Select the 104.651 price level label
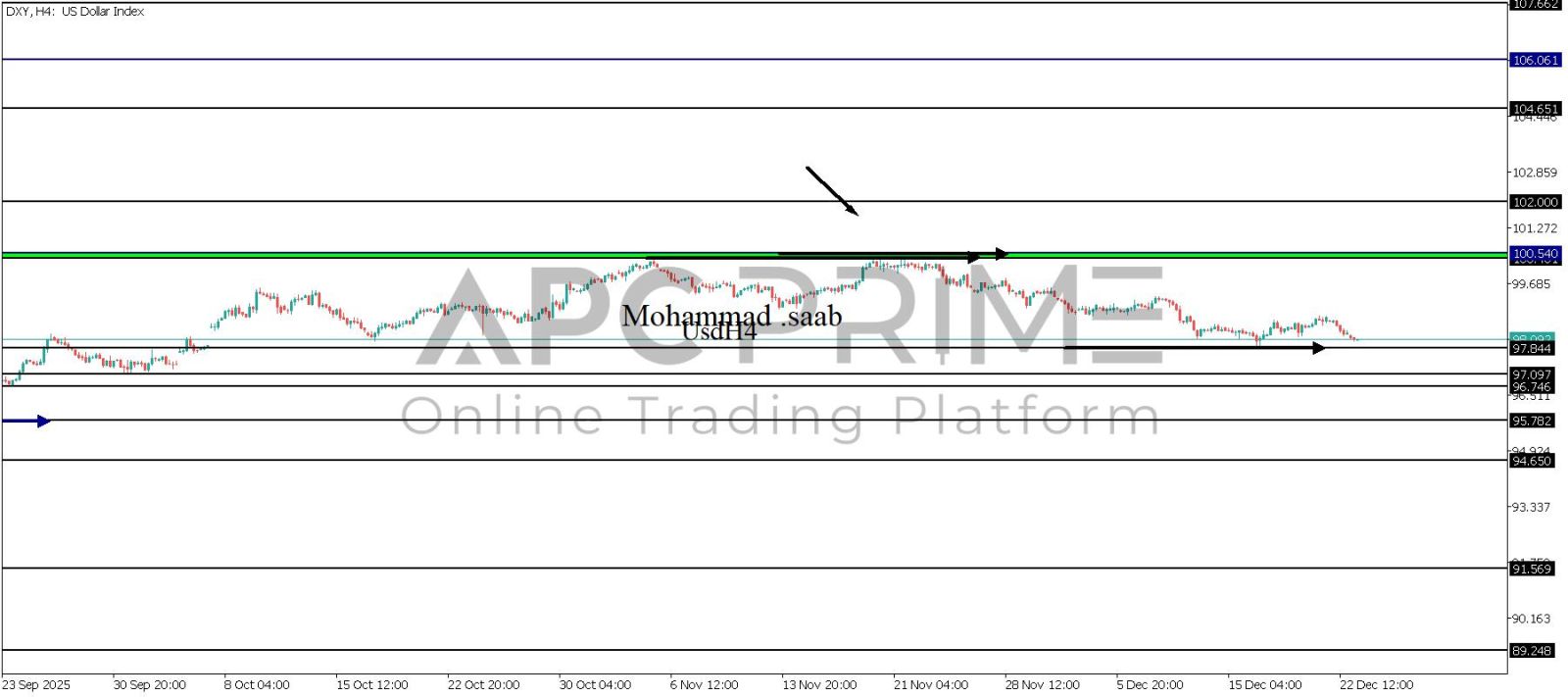The width and height of the screenshot is (1568, 697). click(1535, 109)
